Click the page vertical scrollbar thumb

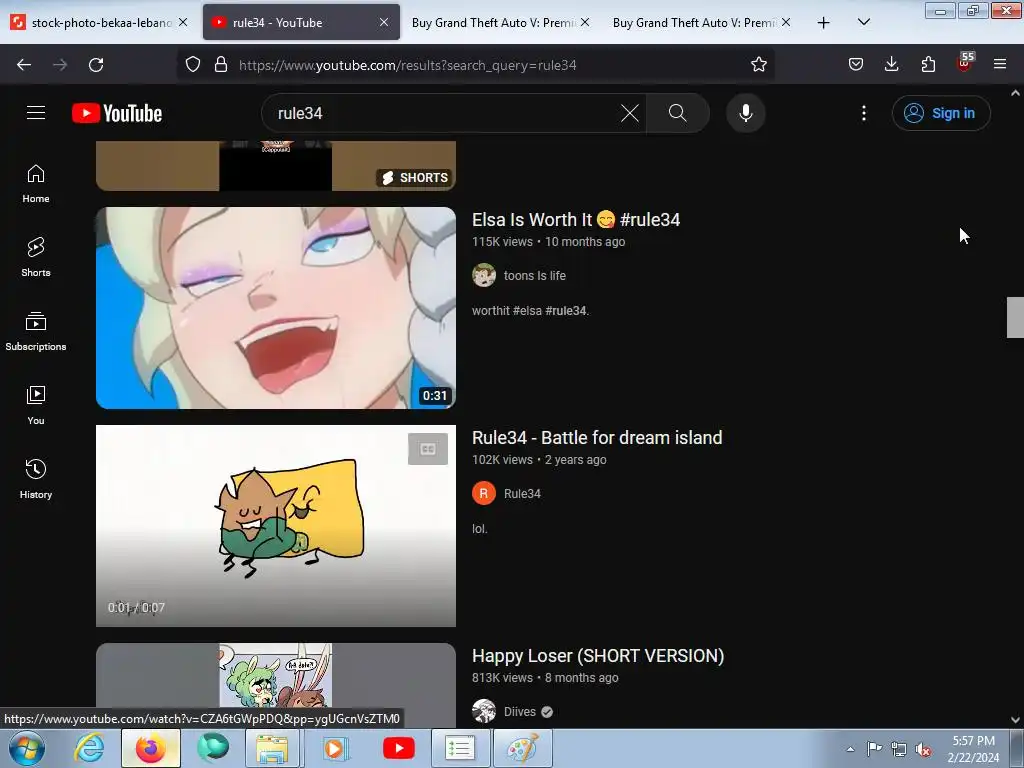tap(1015, 317)
